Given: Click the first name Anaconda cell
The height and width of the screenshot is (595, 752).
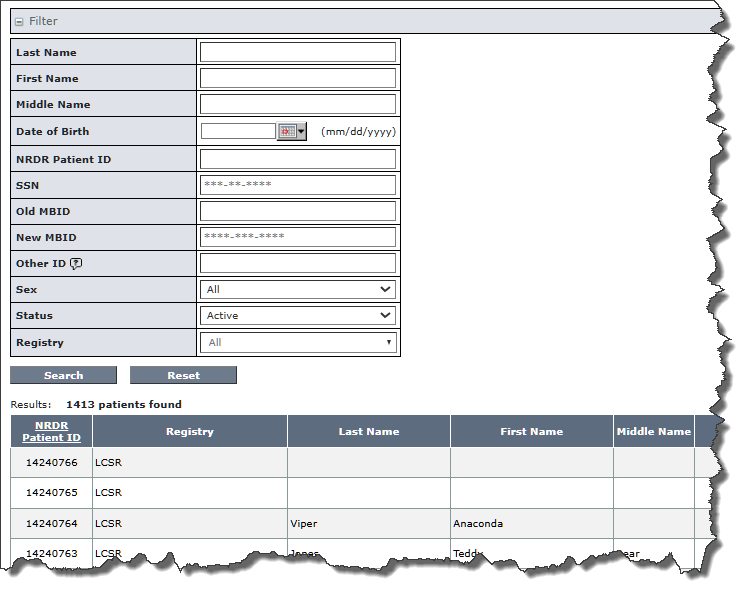Looking at the screenshot, I should point(532,524).
